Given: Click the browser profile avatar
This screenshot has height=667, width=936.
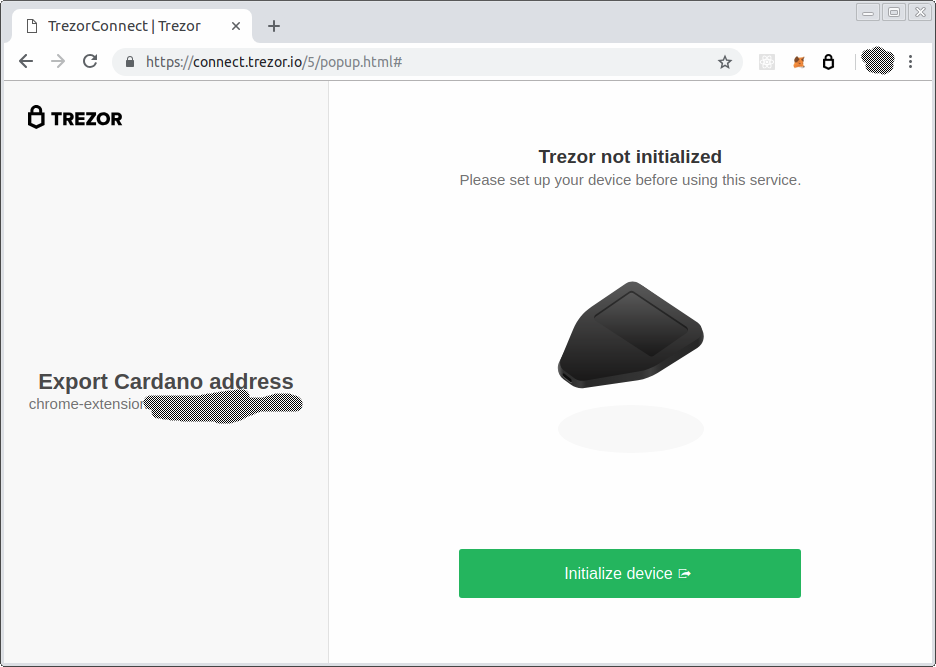Looking at the screenshot, I should 876,61.
